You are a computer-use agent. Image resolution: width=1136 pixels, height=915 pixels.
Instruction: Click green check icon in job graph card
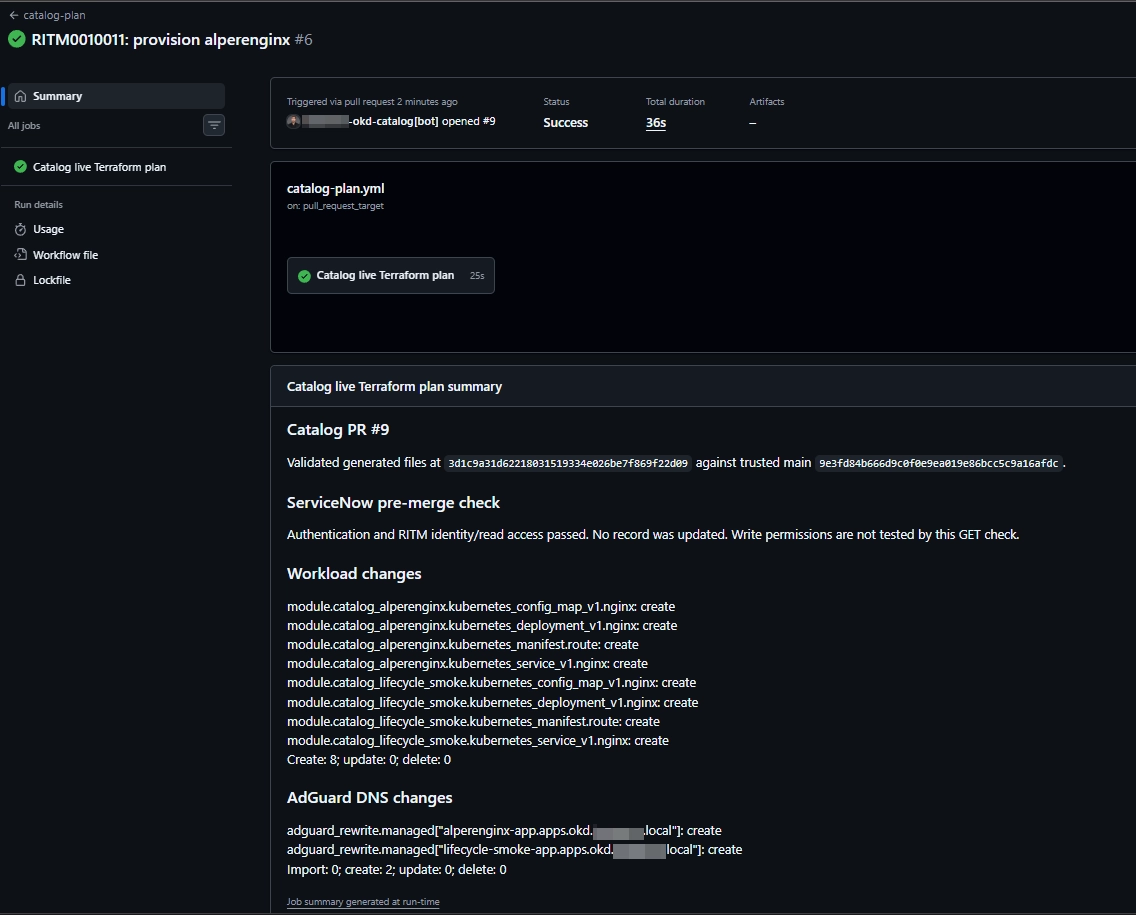[304, 275]
